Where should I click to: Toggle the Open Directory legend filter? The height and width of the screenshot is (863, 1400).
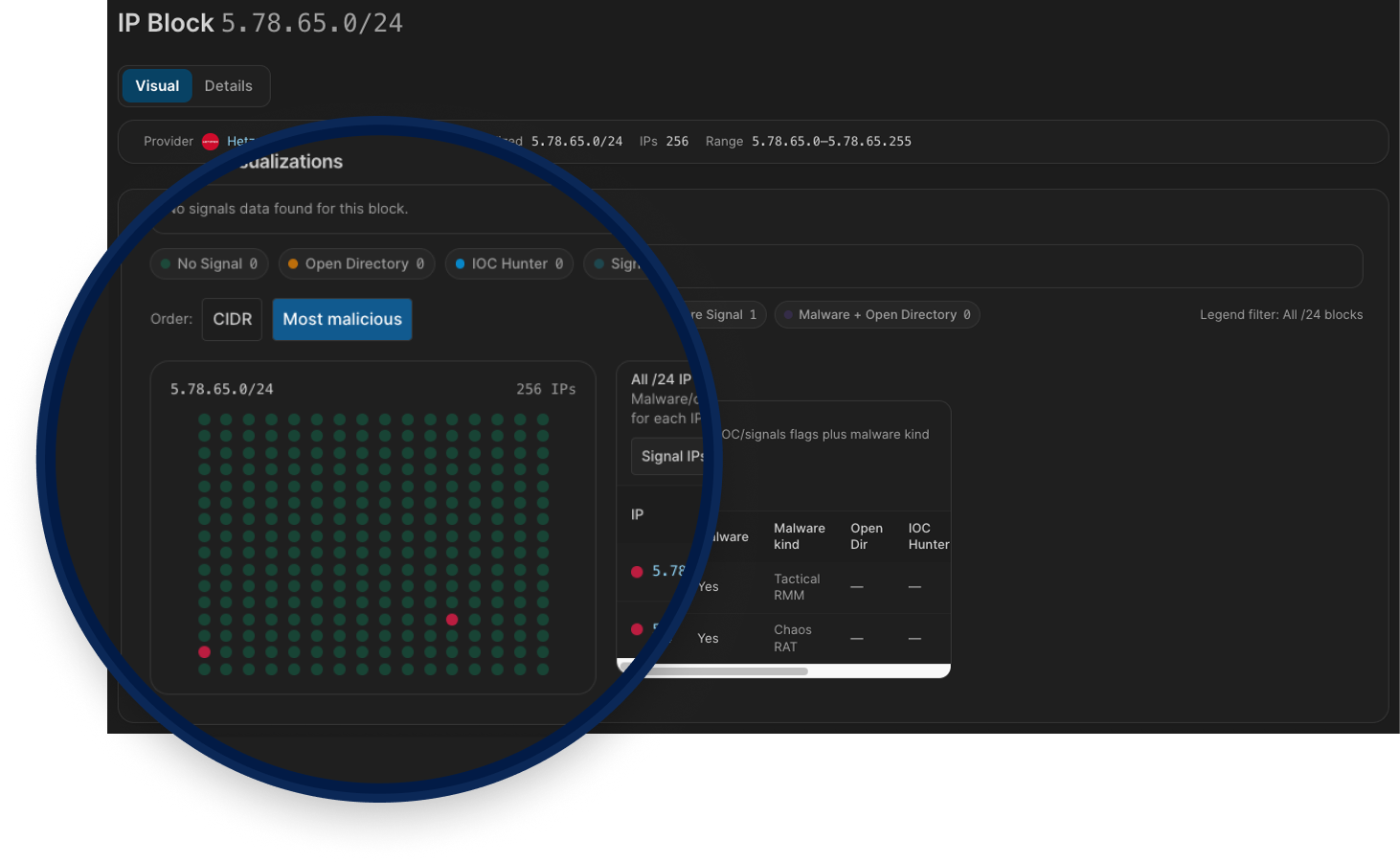coord(356,264)
